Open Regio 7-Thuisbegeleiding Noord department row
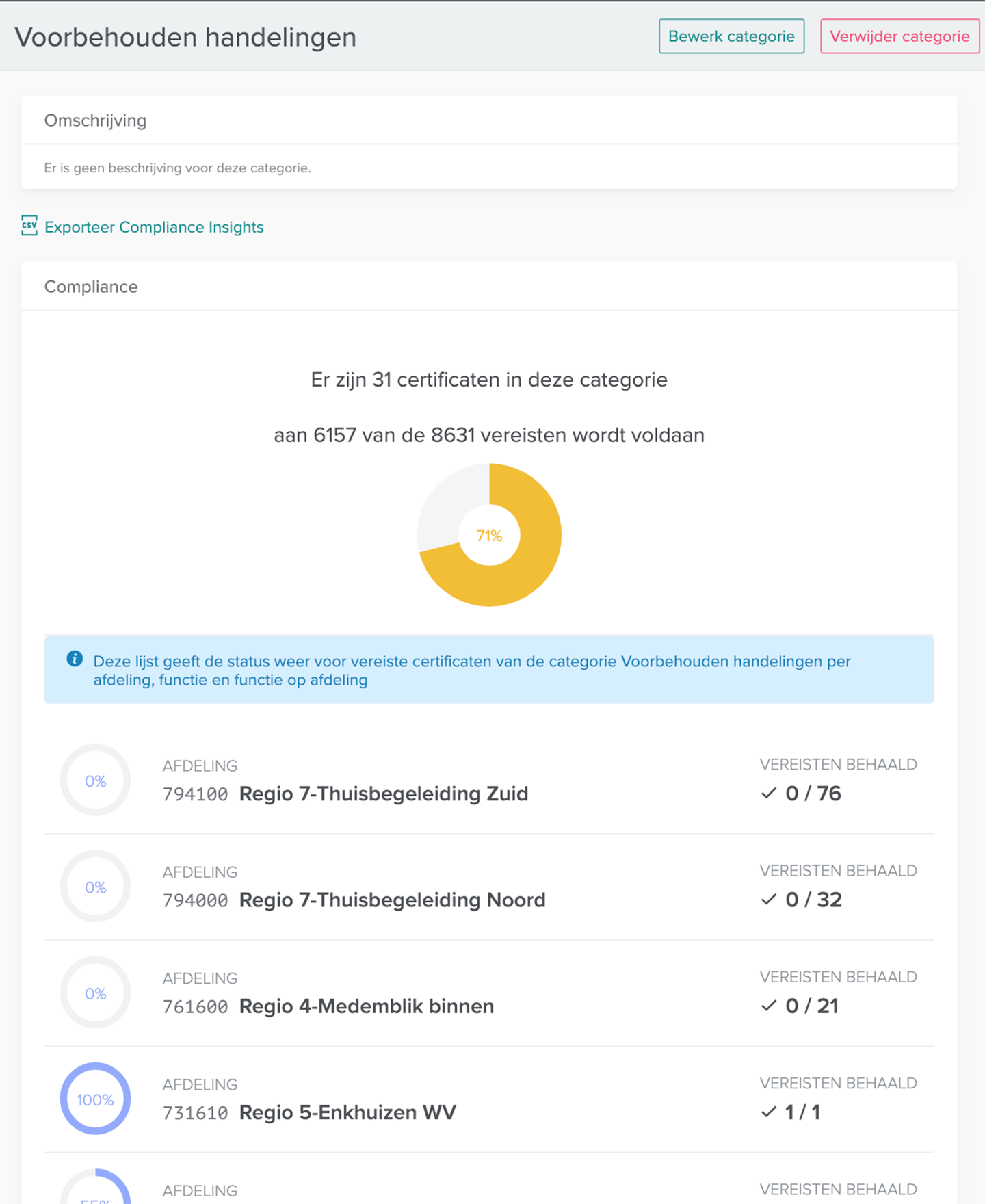This screenshot has height=1204, width=985. [x=392, y=900]
